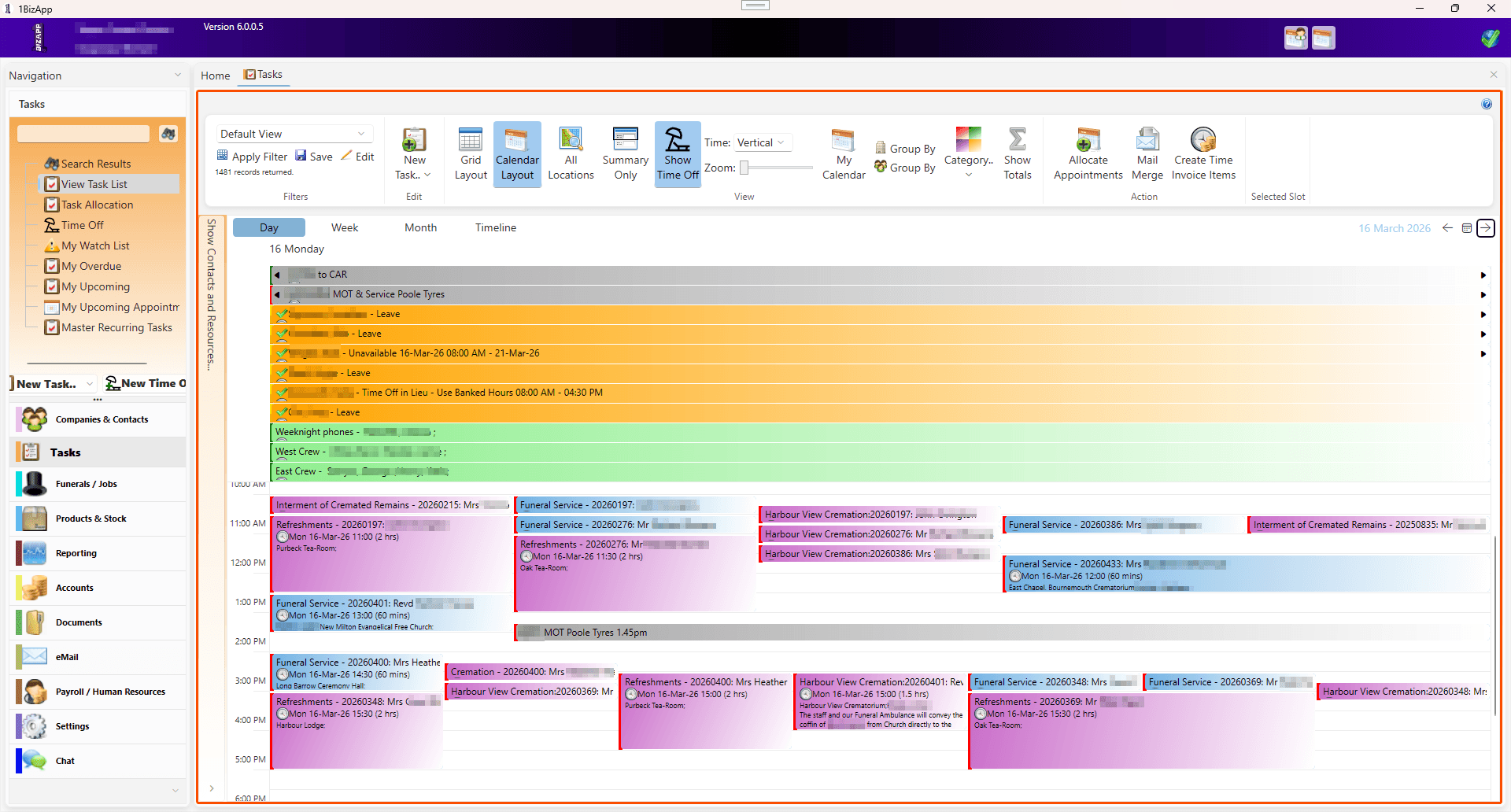Switch to the Week tab
The image size is (1511, 812).
tap(345, 227)
